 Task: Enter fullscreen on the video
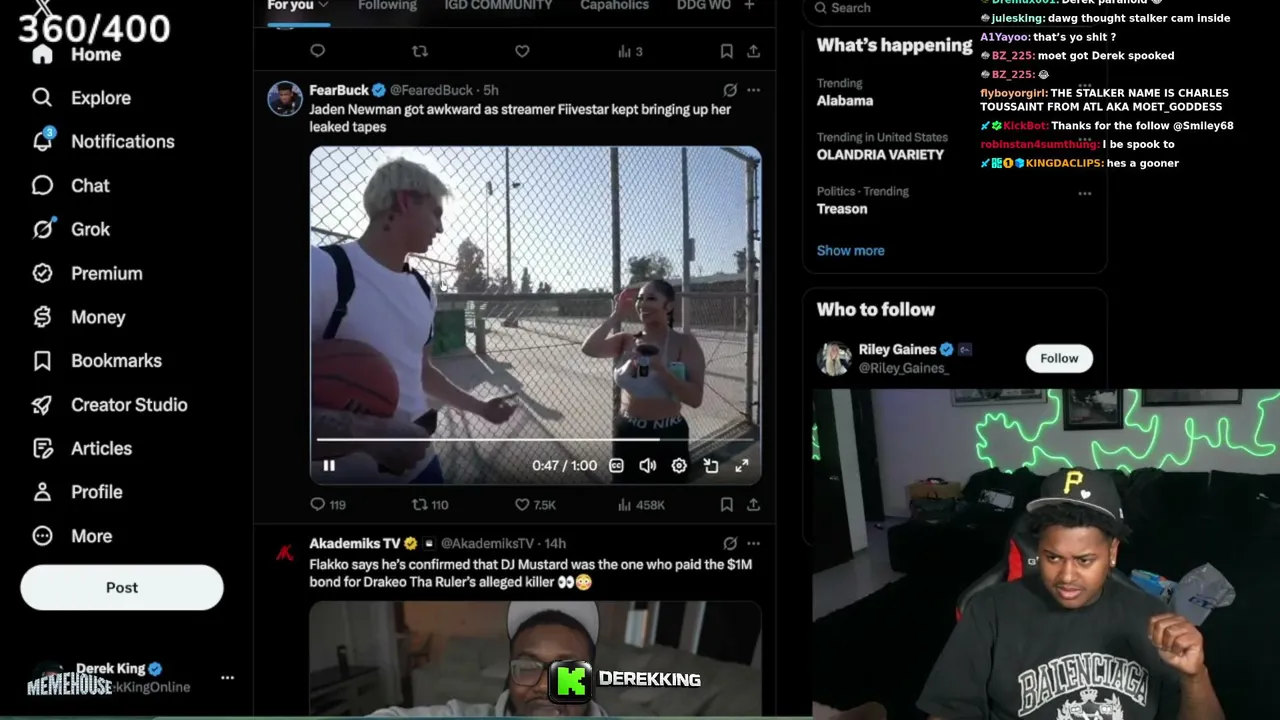click(742, 466)
